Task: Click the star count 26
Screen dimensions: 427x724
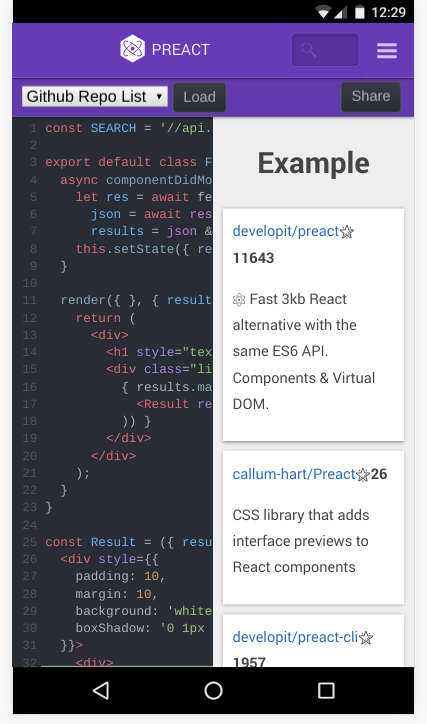Action: tap(379, 474)
